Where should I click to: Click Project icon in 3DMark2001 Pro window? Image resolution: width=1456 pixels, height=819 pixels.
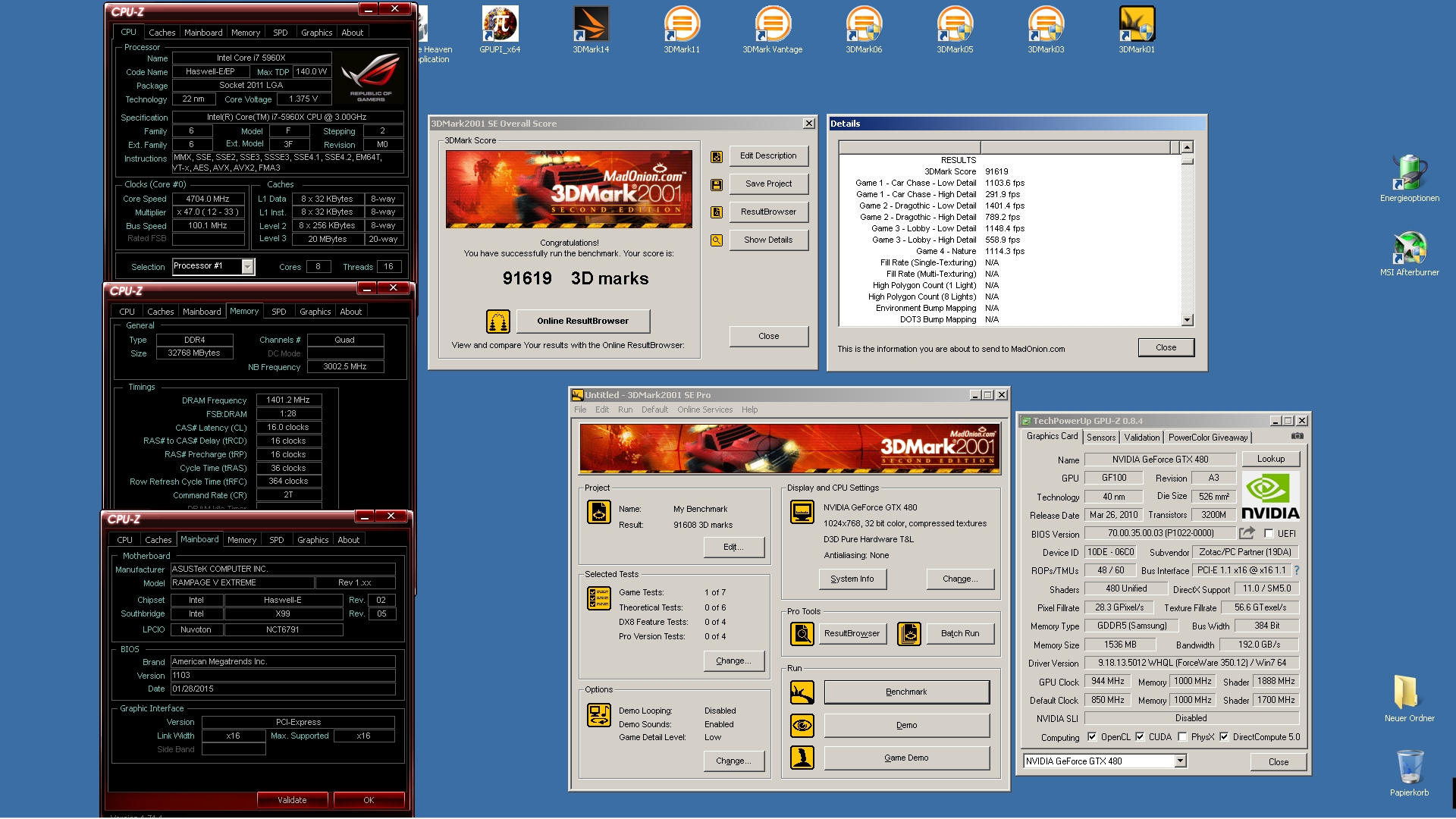coord(599,512)
